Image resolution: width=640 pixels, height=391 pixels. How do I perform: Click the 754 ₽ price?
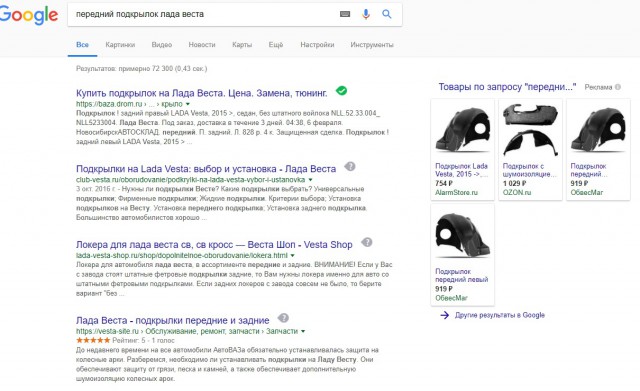click(x=444, y=184)
